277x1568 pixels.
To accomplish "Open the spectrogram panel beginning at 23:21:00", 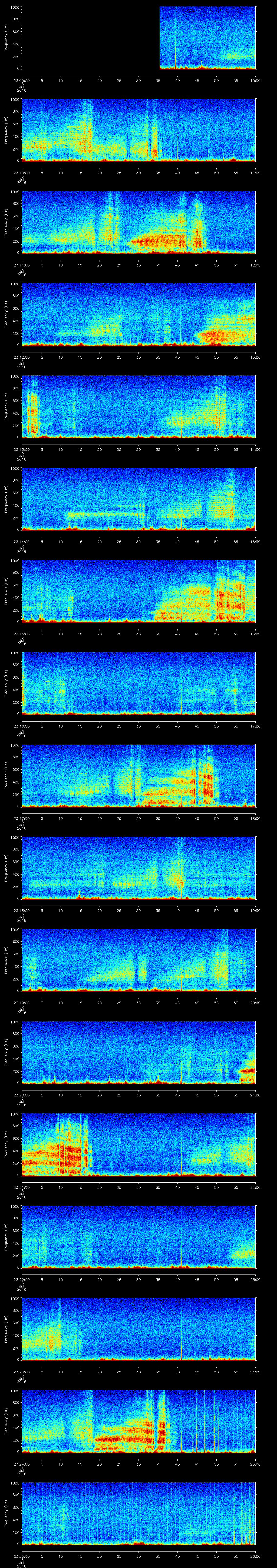I will 139,1144.
